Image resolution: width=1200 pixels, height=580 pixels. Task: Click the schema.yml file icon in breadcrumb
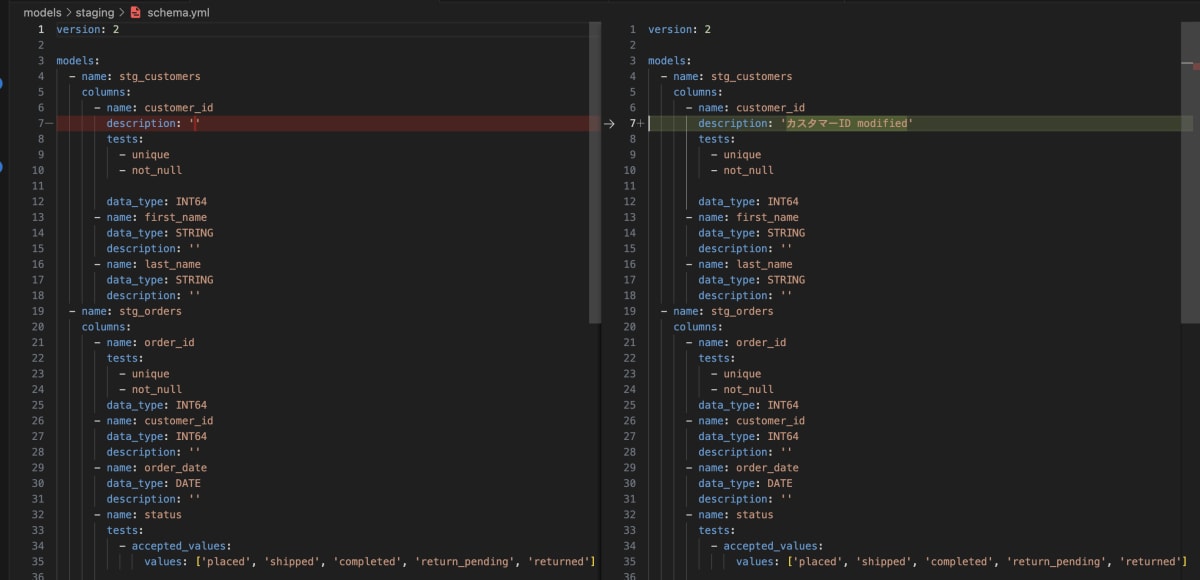click(135, 13)
